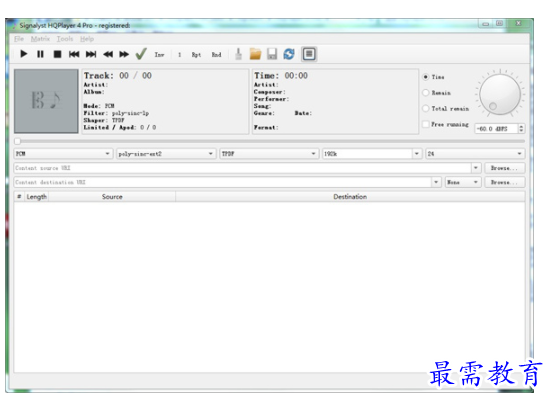Toggle the Rnd random play button
Screen dimensions: 551x405
[216, 54]
